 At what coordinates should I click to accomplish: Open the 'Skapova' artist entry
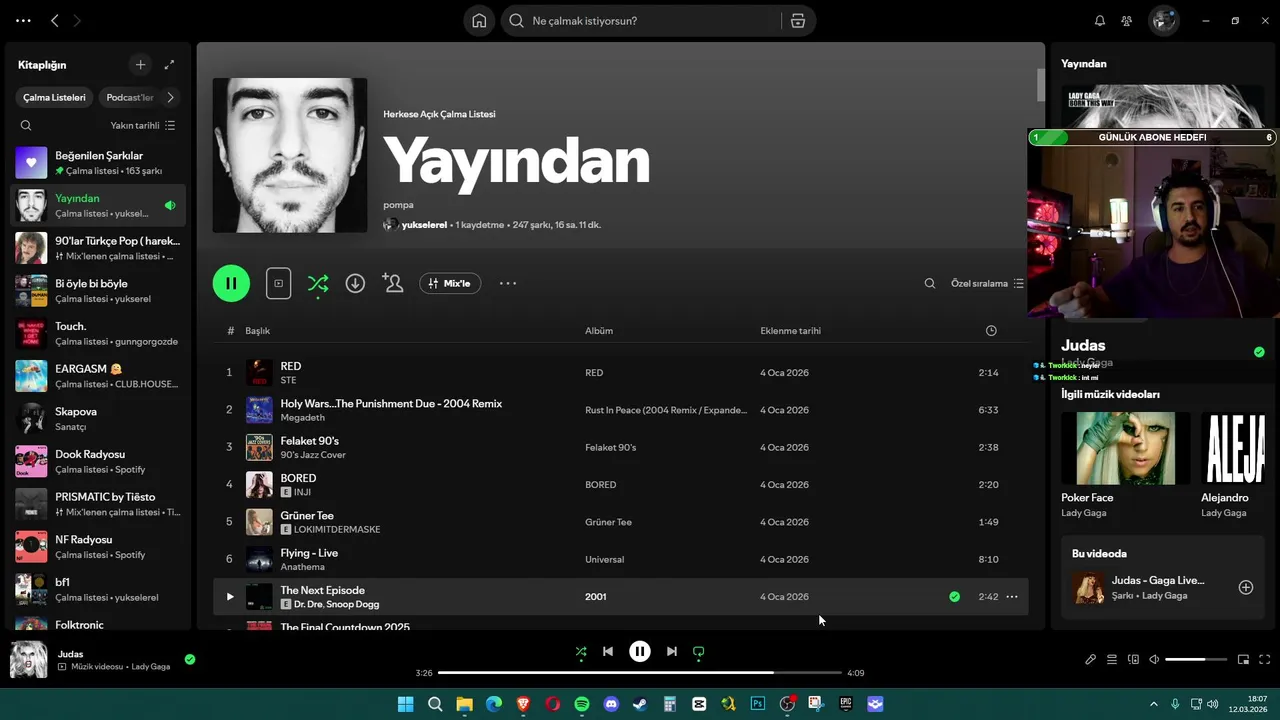tap(98, 419)
